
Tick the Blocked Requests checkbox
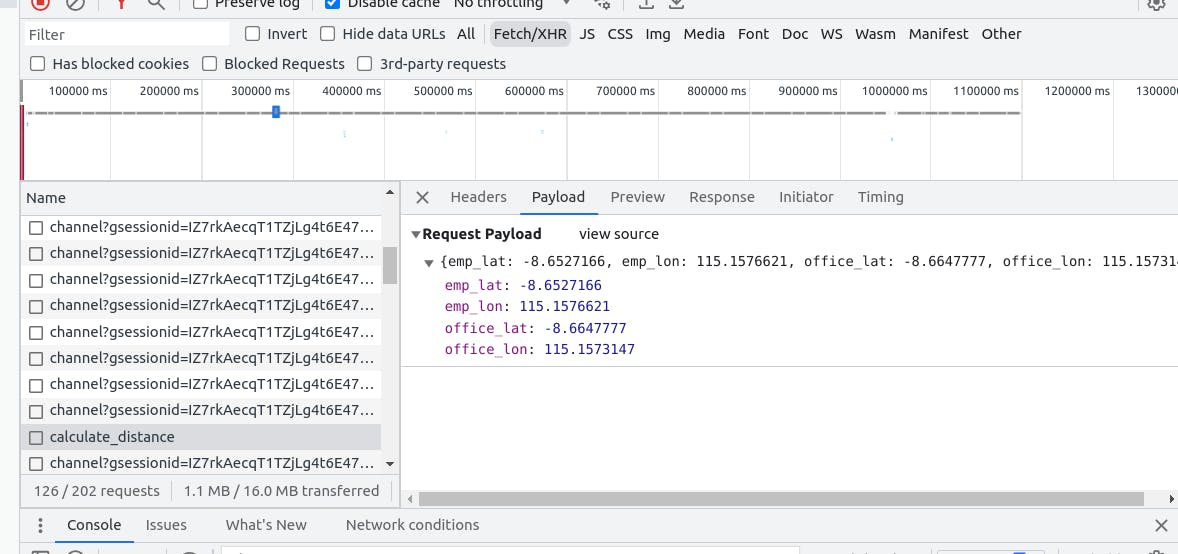210,64
